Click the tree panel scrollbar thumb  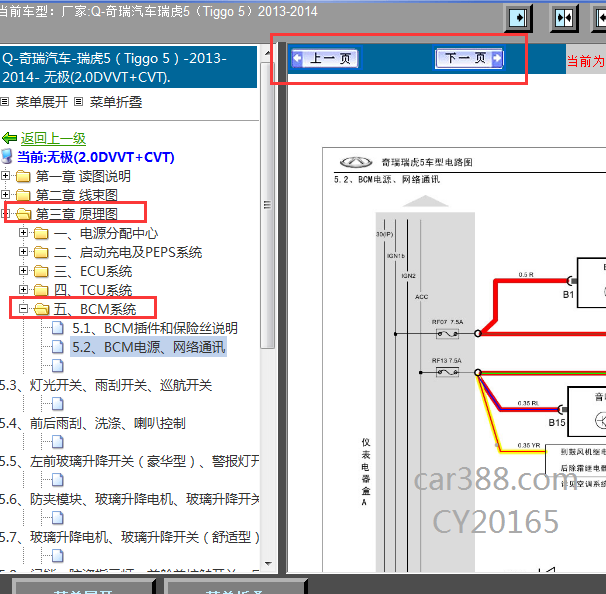[267, 205]
